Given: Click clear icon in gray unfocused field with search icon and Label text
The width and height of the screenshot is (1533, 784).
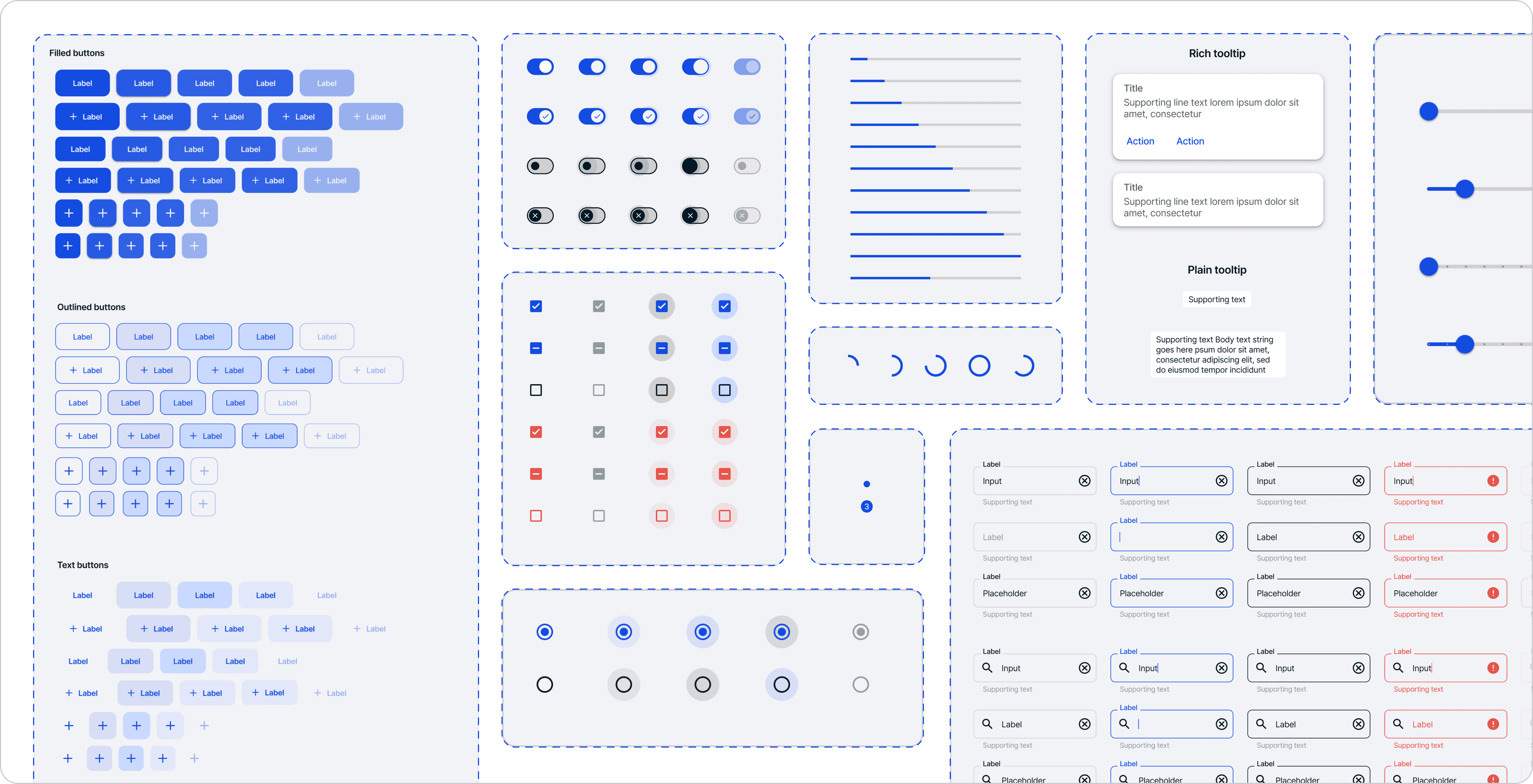Looking at the screenshot, I should [1084, 724].
